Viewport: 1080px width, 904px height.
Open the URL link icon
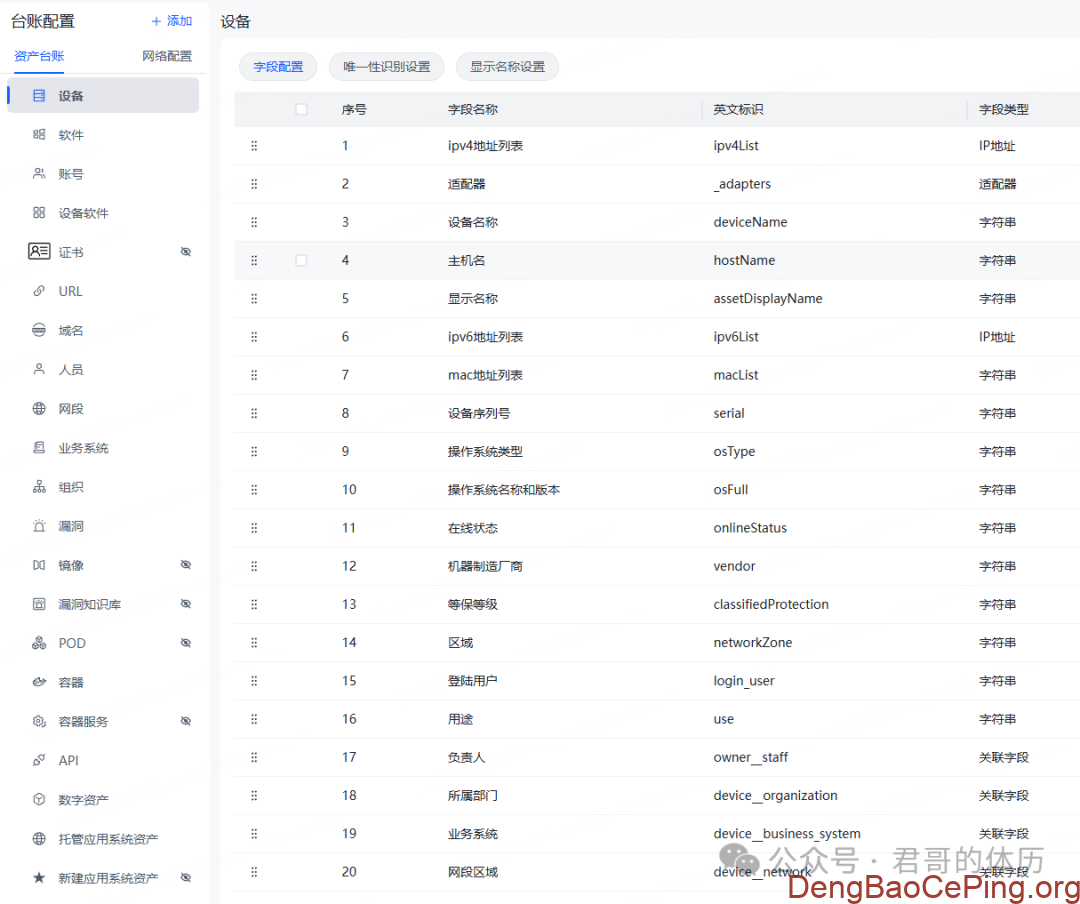pyautogui.click(x=39, y=291)
